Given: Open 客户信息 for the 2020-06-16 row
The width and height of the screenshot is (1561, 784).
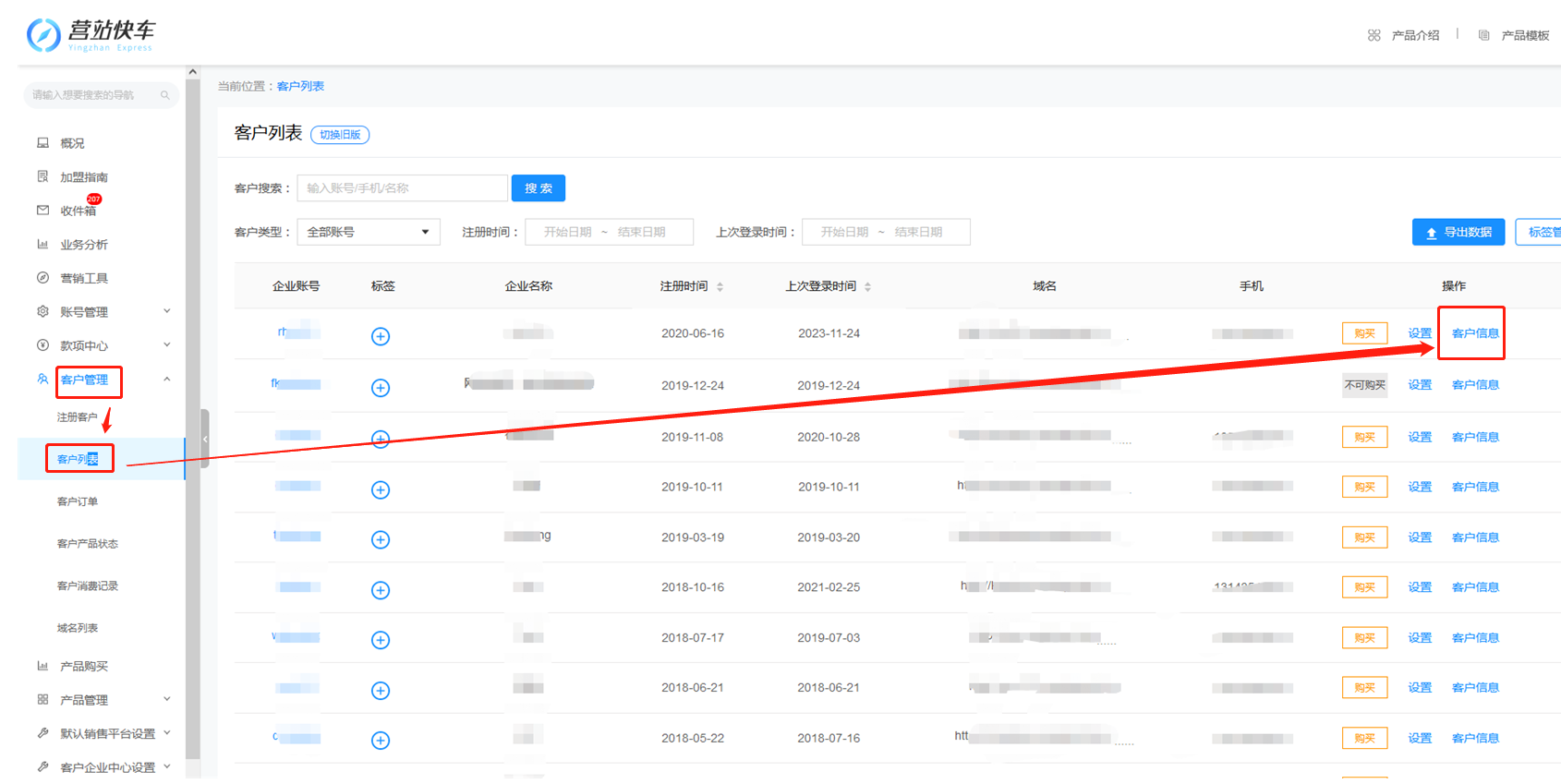Looking at the screenshot, I should (x=1475, y=333).
